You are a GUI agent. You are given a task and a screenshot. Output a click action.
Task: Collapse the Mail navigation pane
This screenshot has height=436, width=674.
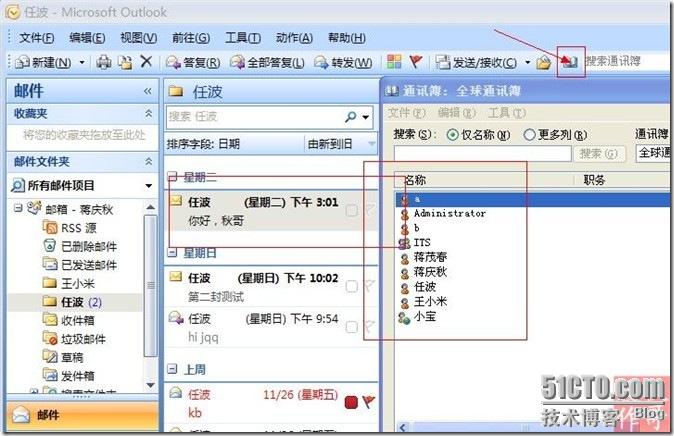coord(147,91)
